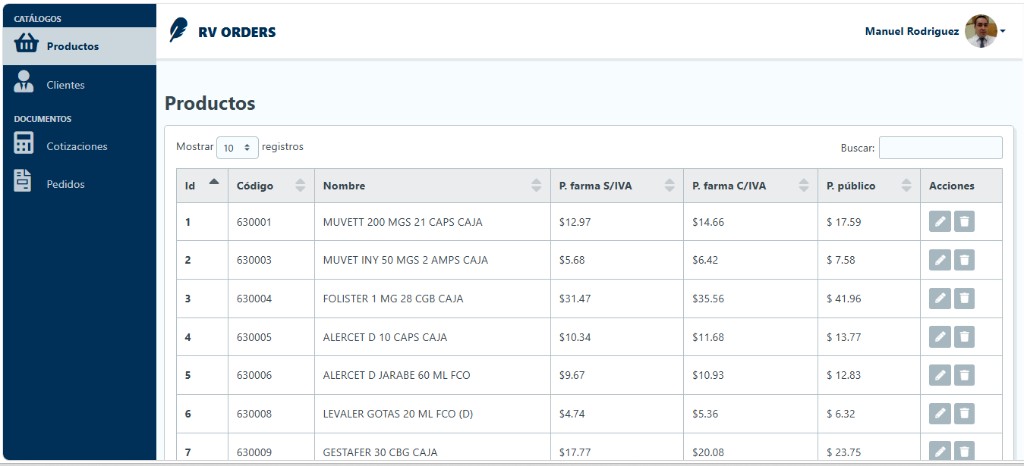Click the Cotizaciones calculator icon
This screenshot has width=1024, height=466.
point(24,143)
